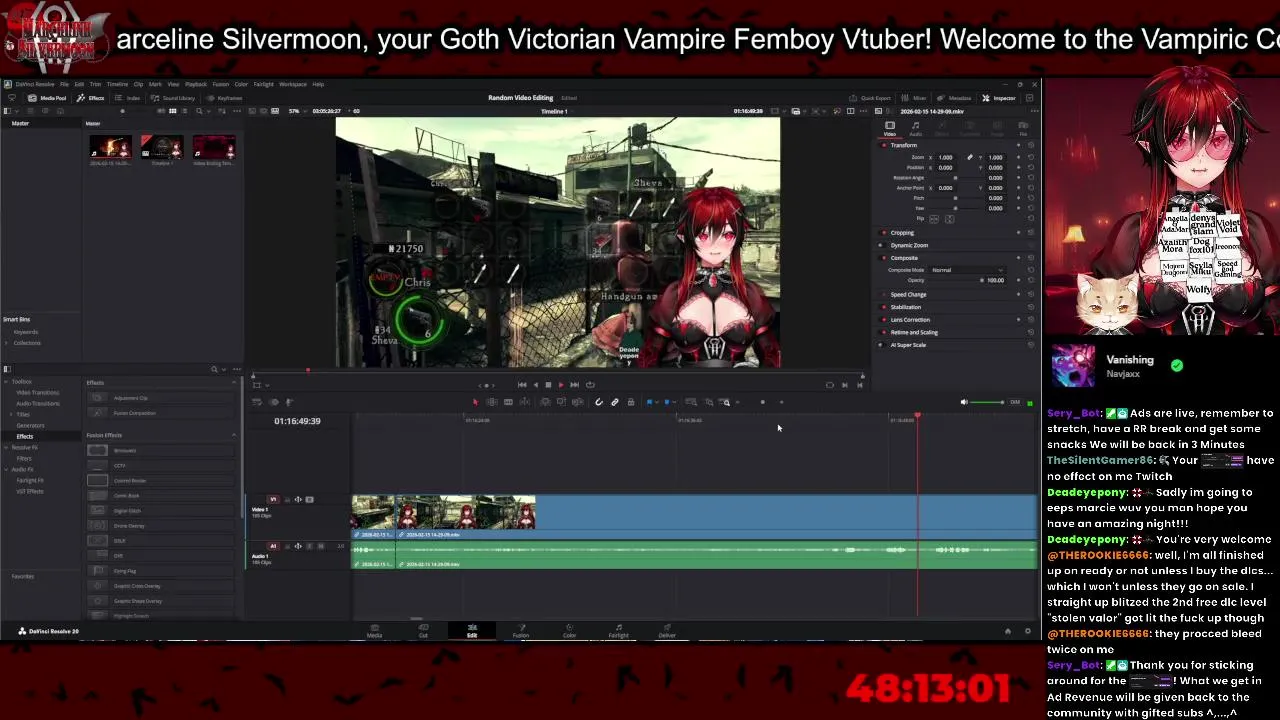Jump to first frame button

522,385
